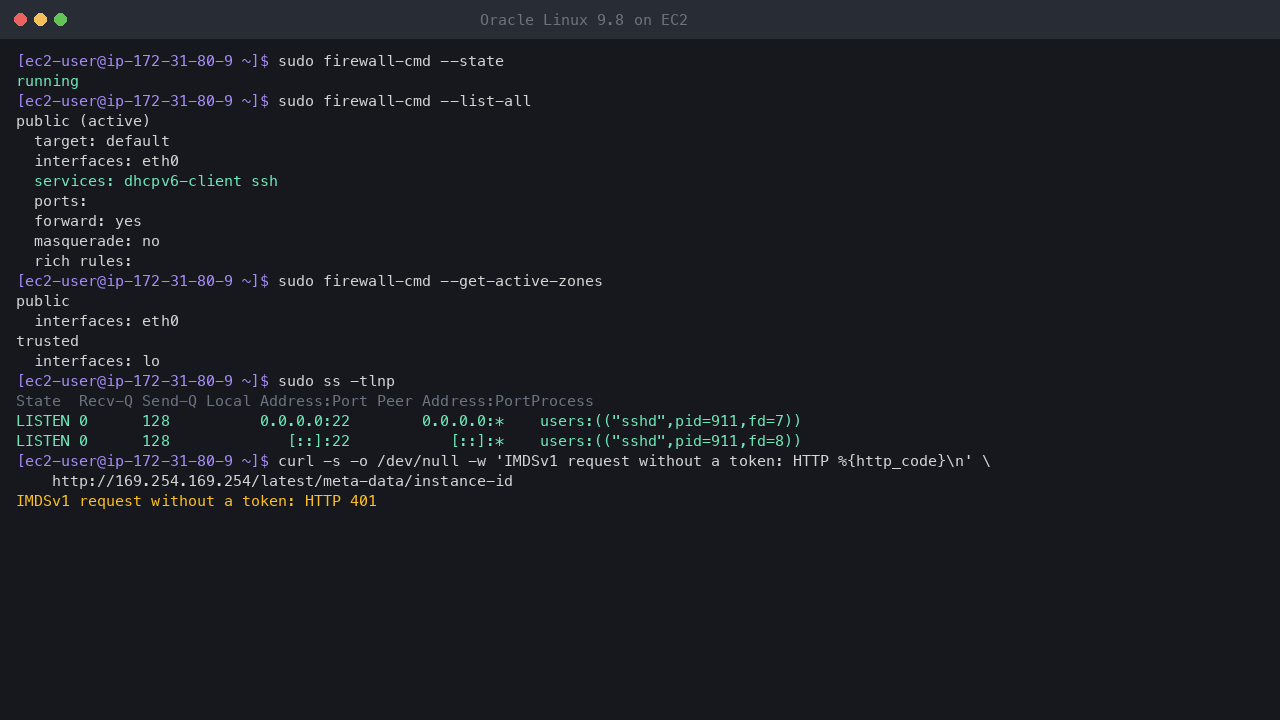1280x720 pixels.
Task: Select the '0.0.0.0:22' listening address
Action: (x=305, y=421)
